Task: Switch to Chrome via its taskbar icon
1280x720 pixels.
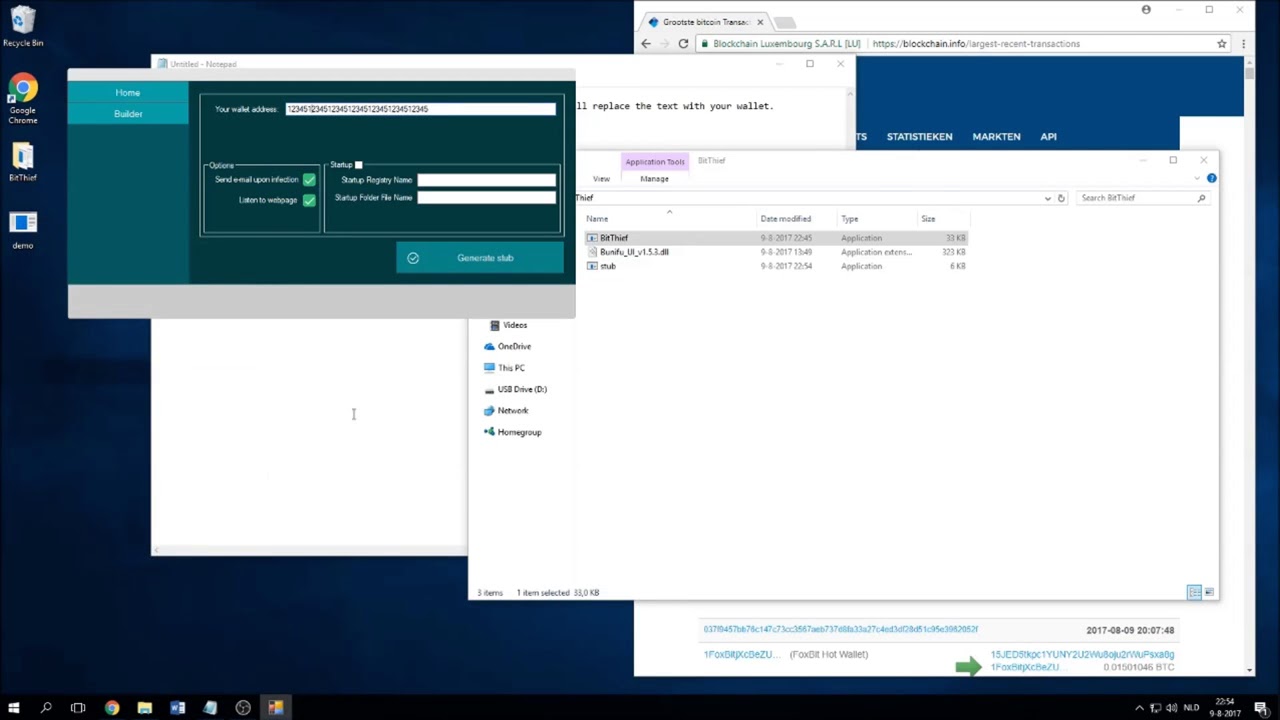Action: 111,708
